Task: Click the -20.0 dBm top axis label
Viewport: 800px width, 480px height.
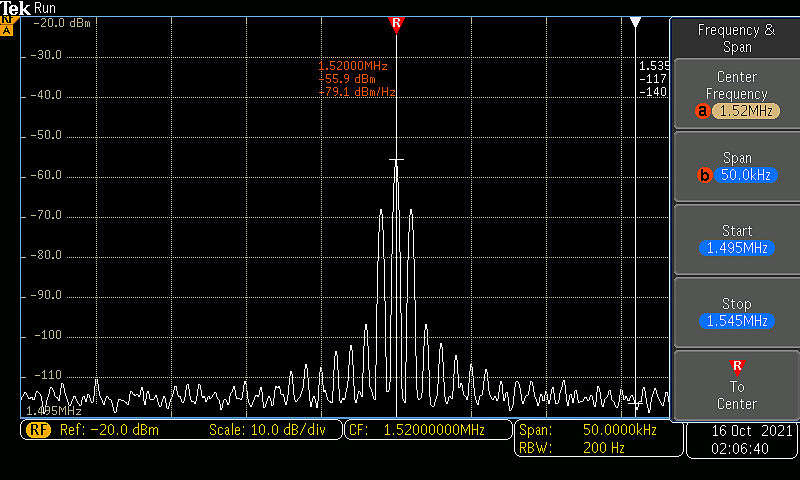Action: 62,23
